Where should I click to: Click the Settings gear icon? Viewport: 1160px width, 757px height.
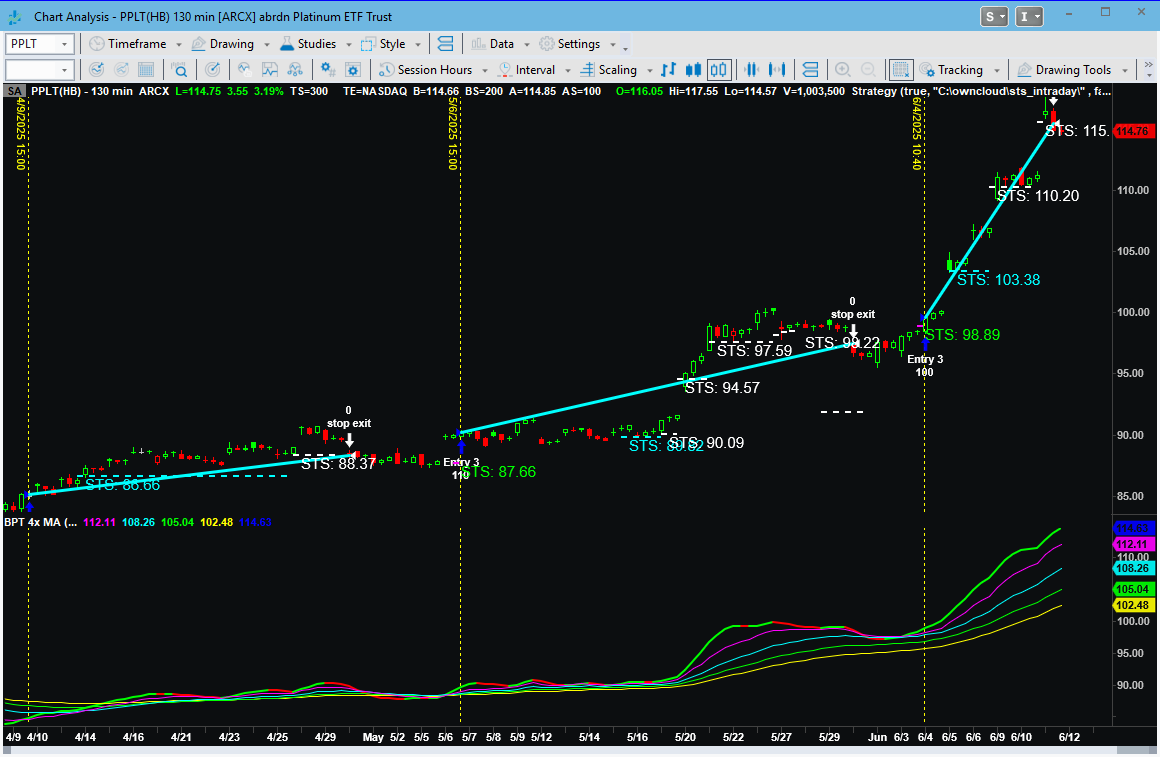547,44
